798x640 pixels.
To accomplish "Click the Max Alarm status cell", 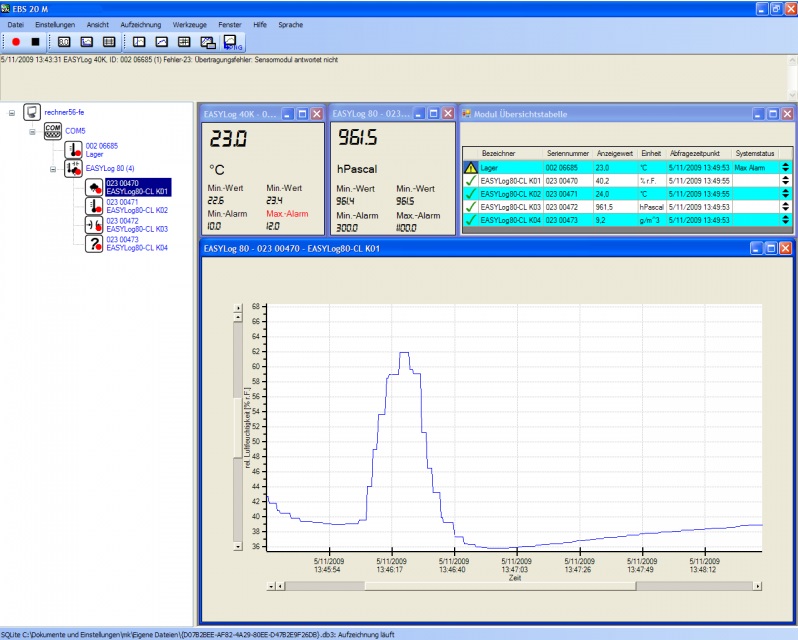I will 756,167.
